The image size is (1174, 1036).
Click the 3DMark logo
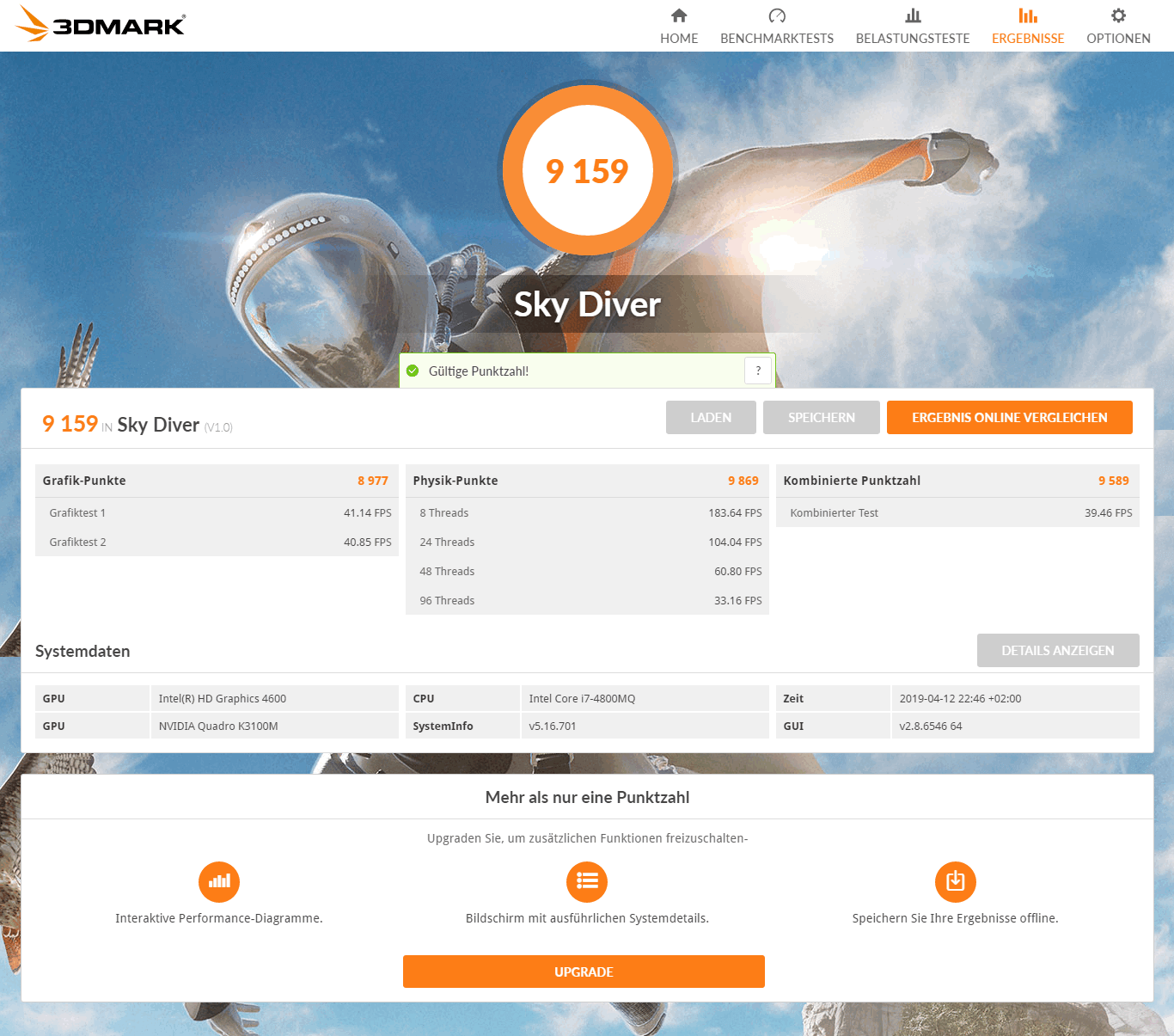(101, 24)
